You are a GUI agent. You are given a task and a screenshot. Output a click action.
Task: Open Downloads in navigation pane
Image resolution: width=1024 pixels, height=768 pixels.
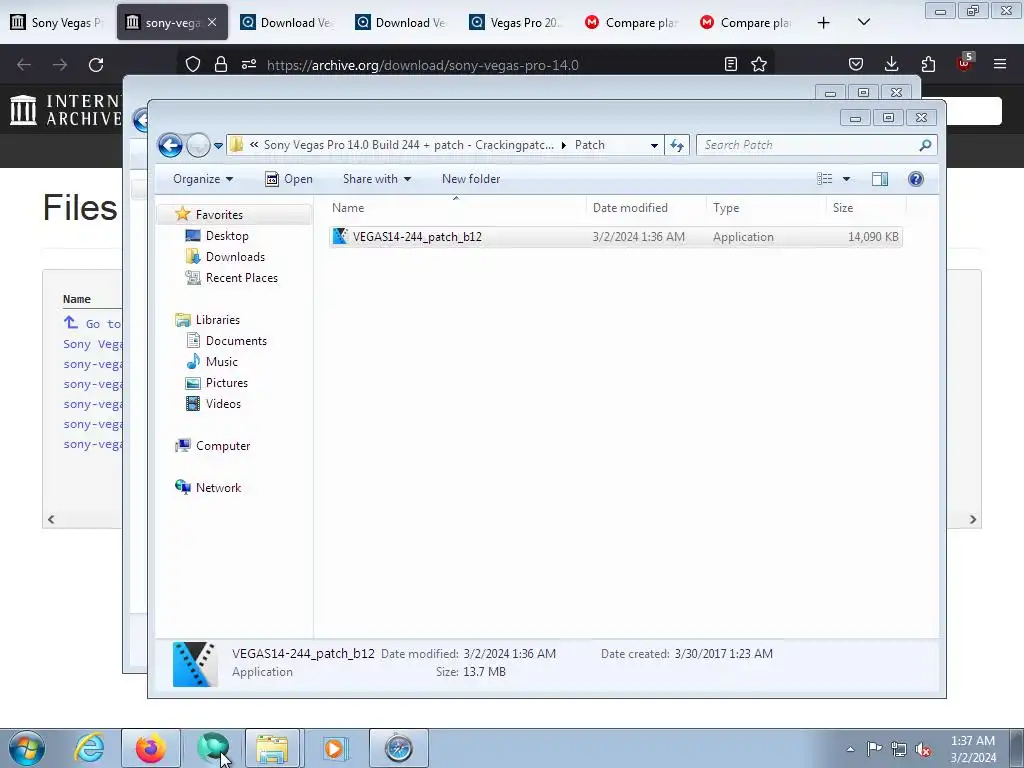[x=235, y=257]
